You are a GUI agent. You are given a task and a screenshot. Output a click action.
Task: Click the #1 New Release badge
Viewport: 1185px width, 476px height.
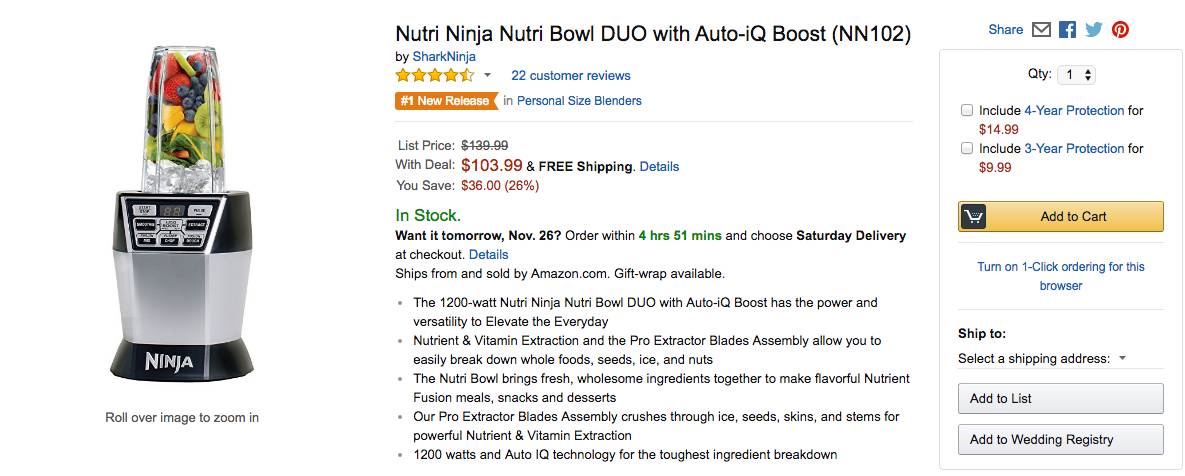[446, 100]
